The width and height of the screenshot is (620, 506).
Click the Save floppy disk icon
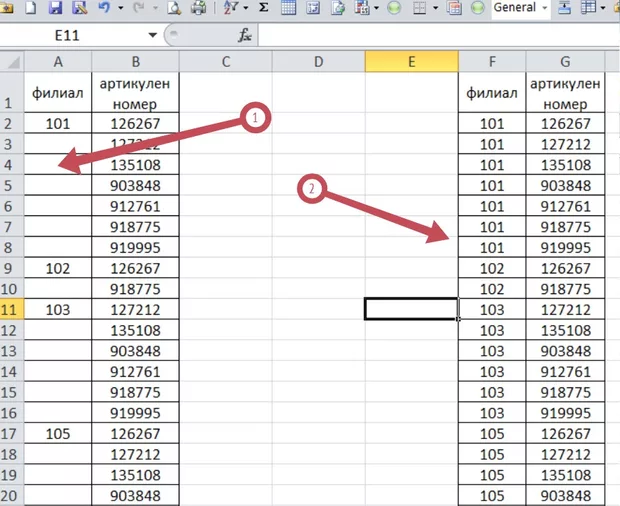pos(55,8)
